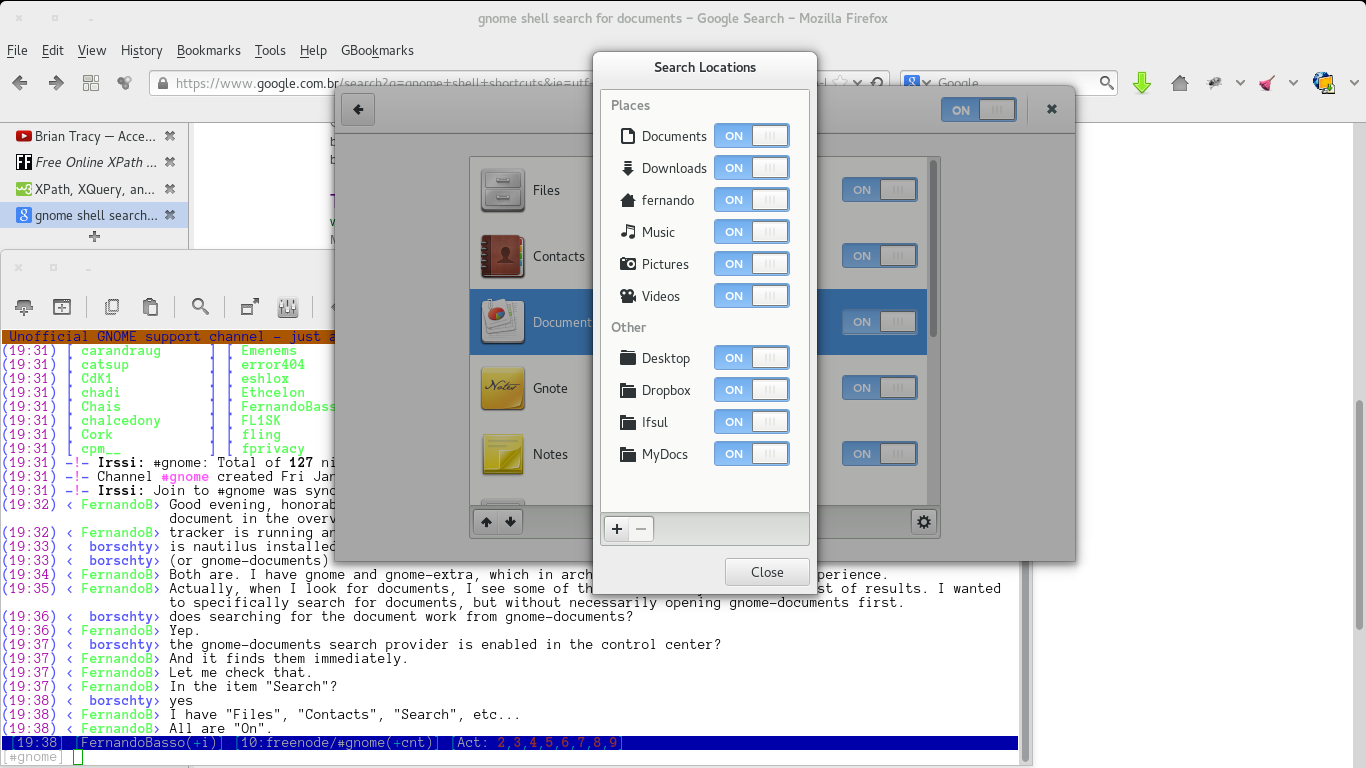This screenshot has width=1366, height=768.
Task: Switch to XPath, XQuery tab
Action: pyautogui.click(x=94, y=189)
